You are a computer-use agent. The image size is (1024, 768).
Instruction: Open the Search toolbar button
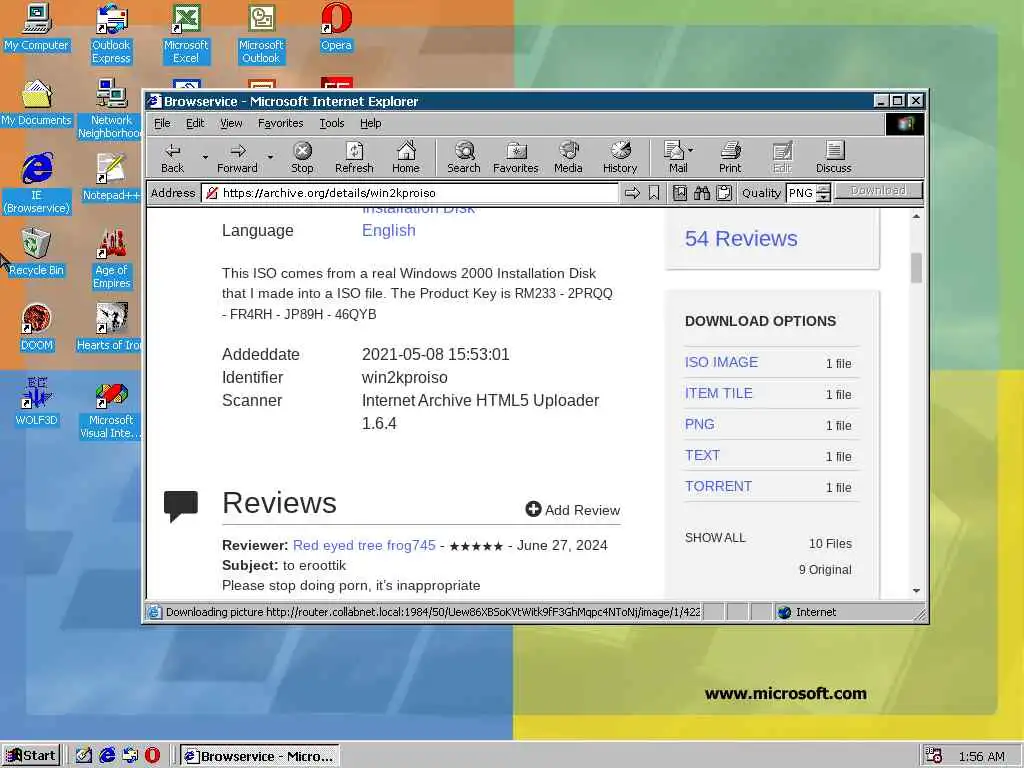point(464,157)
